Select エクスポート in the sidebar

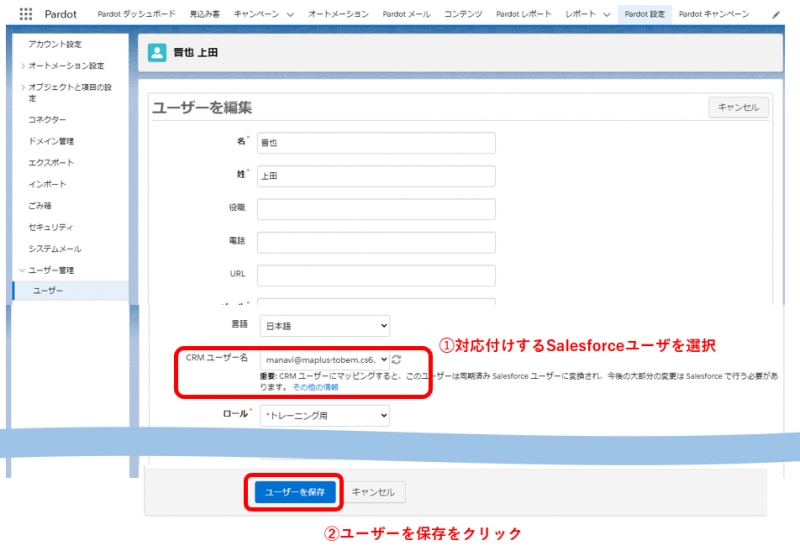[x=51, y=163]
